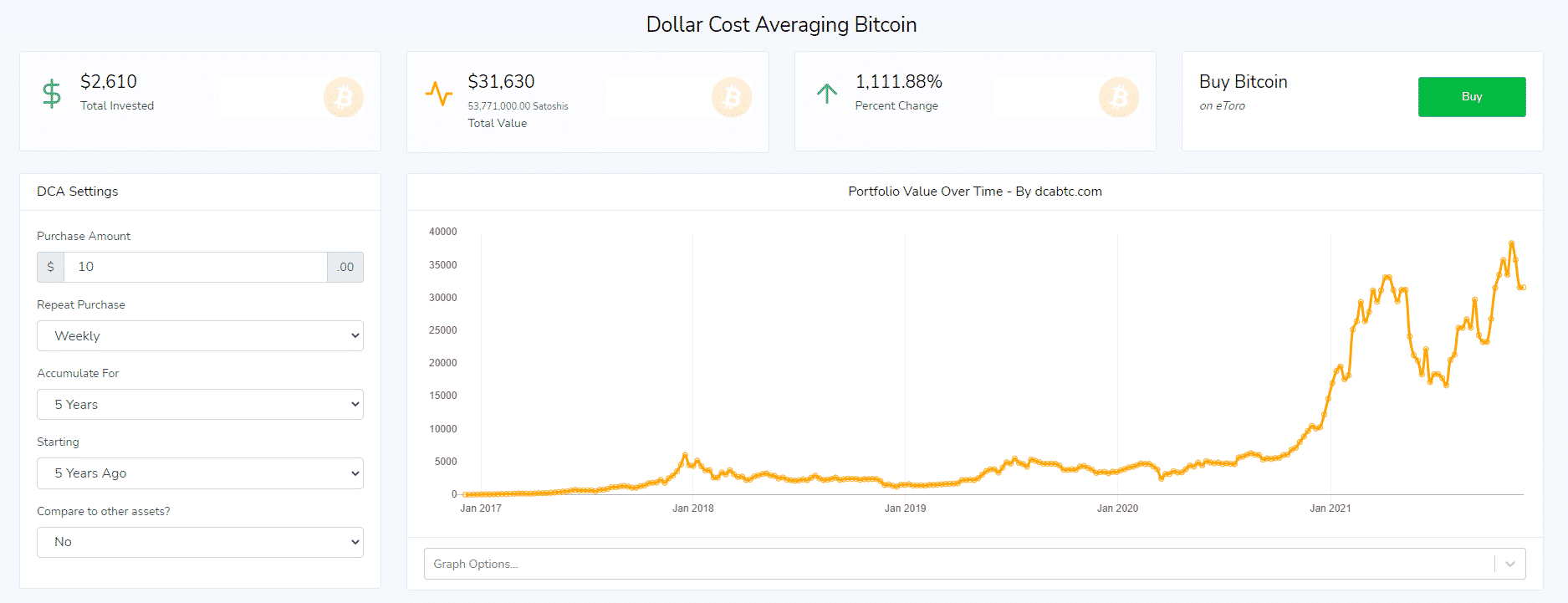The height and width of the screenshot is (603, 1568).
Task: Click into the Purchase Amount field
Action: (195, 267)
